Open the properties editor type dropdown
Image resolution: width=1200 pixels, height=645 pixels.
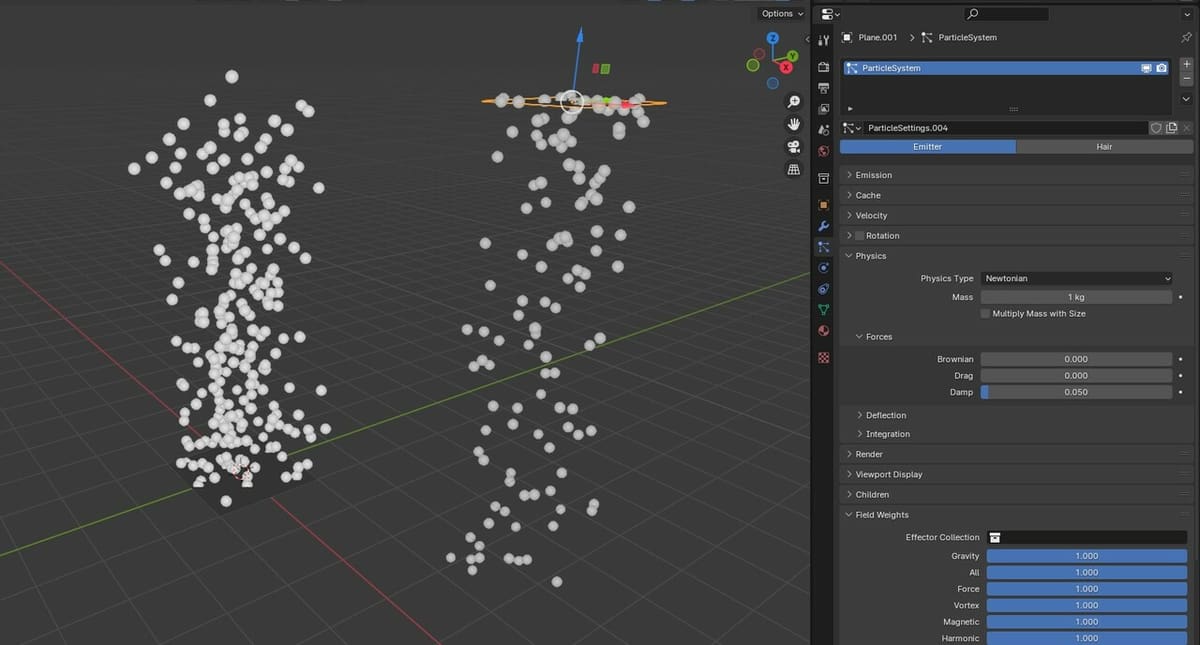(x=830, y=14)
